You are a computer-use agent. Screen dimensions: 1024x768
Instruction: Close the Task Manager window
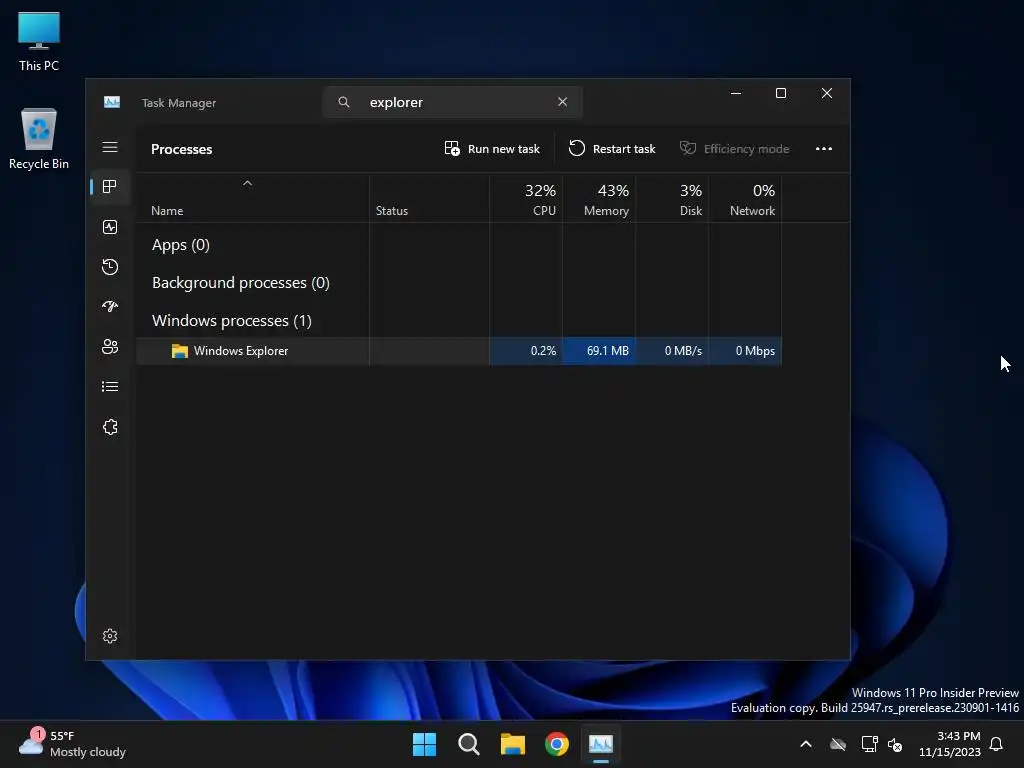(827, 93)
